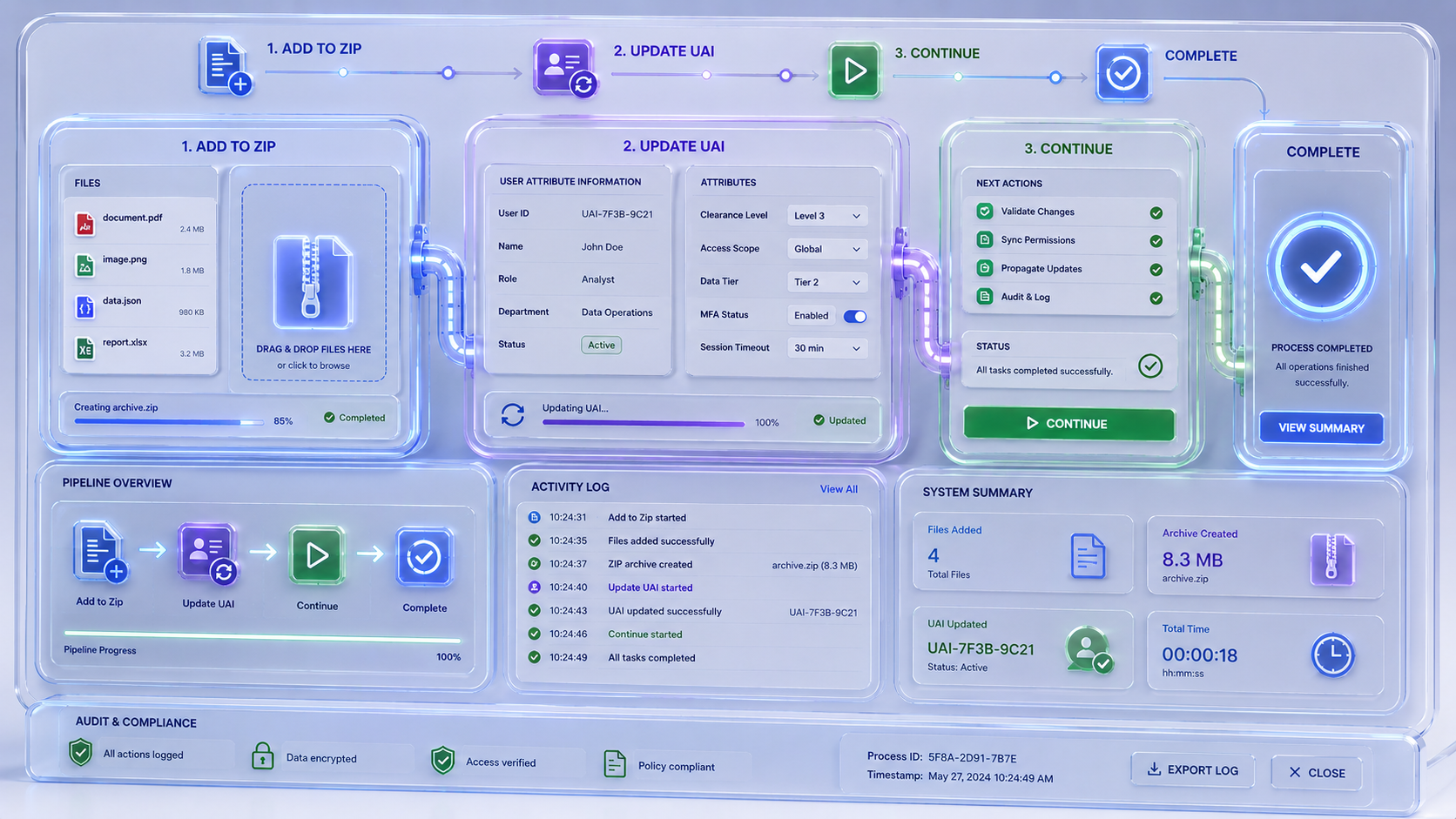Click the '1. ADD TO ZIP' top step label

click(x=314, y=49)
